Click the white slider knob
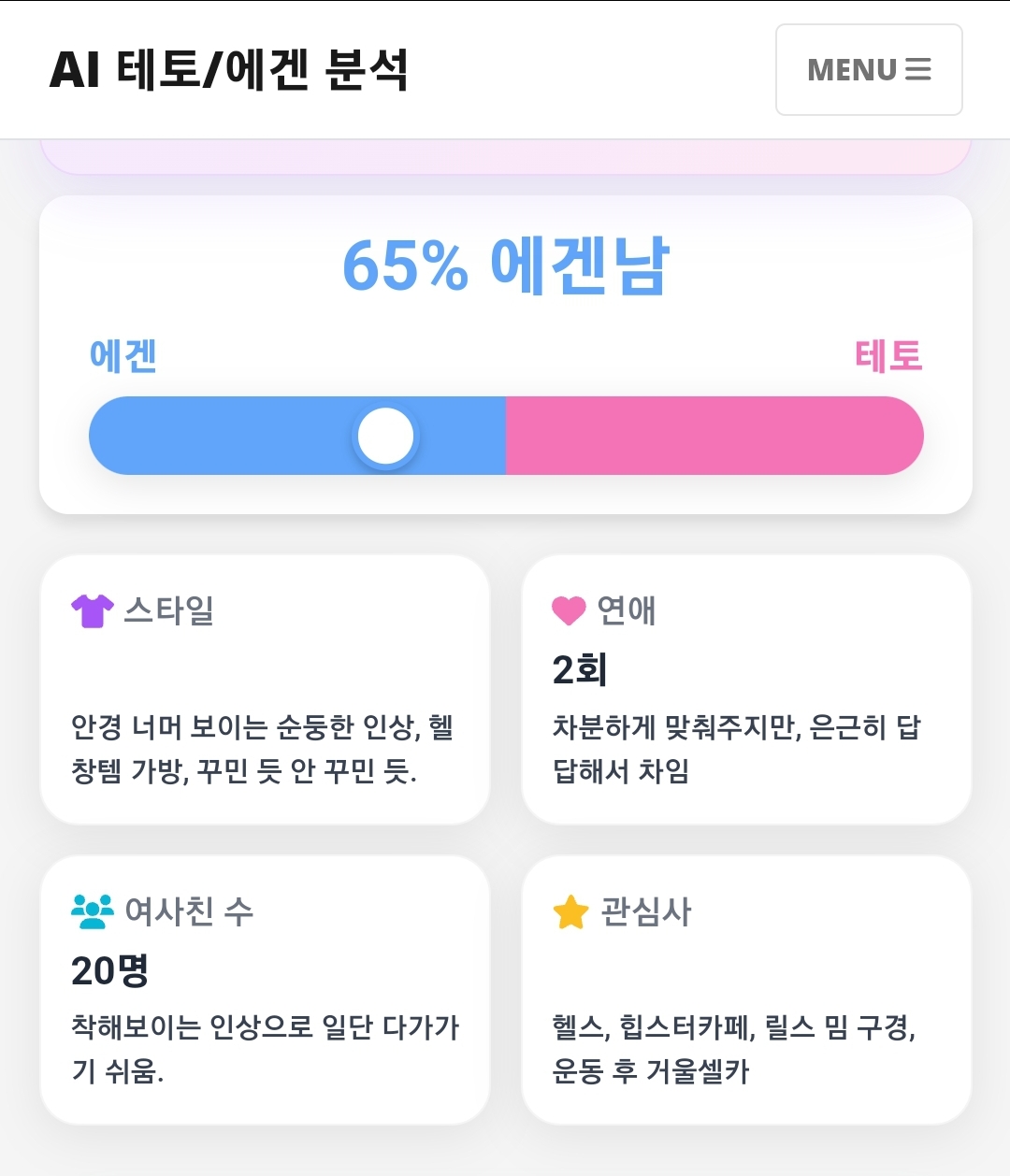The image size is (1010, 1176). (x=385, y=436)
